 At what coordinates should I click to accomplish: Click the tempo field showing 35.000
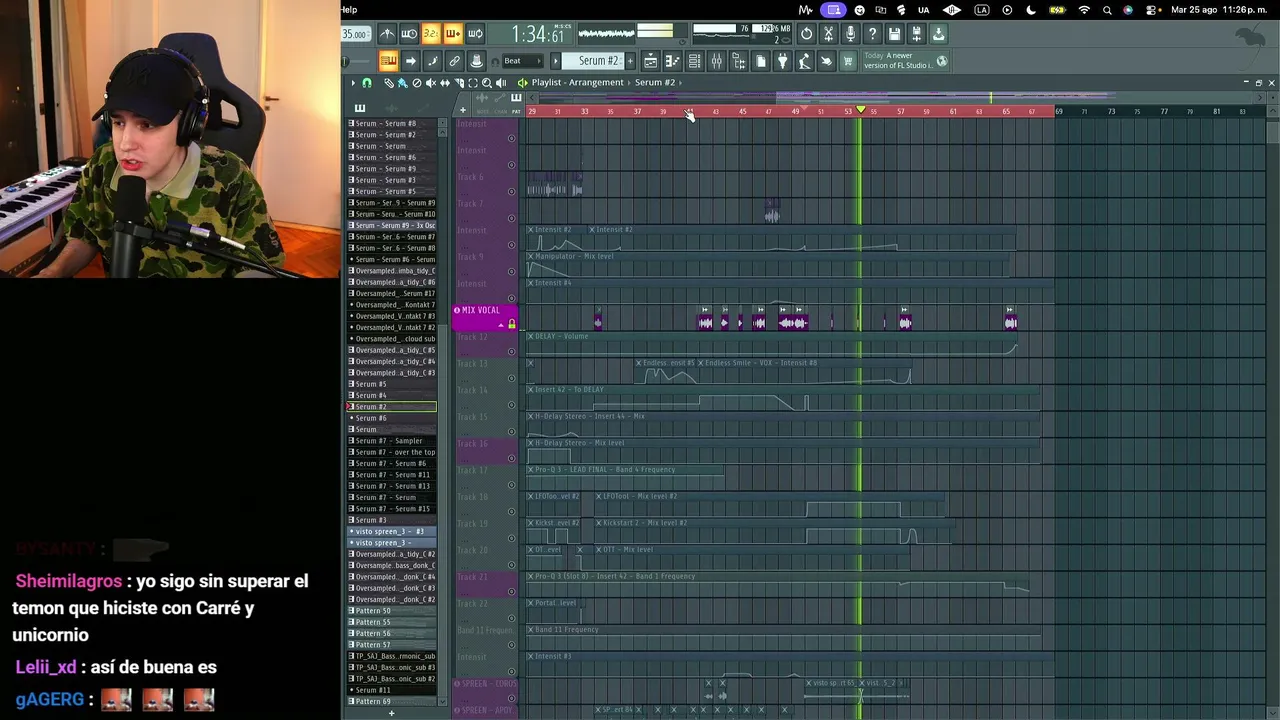point(355,34)
